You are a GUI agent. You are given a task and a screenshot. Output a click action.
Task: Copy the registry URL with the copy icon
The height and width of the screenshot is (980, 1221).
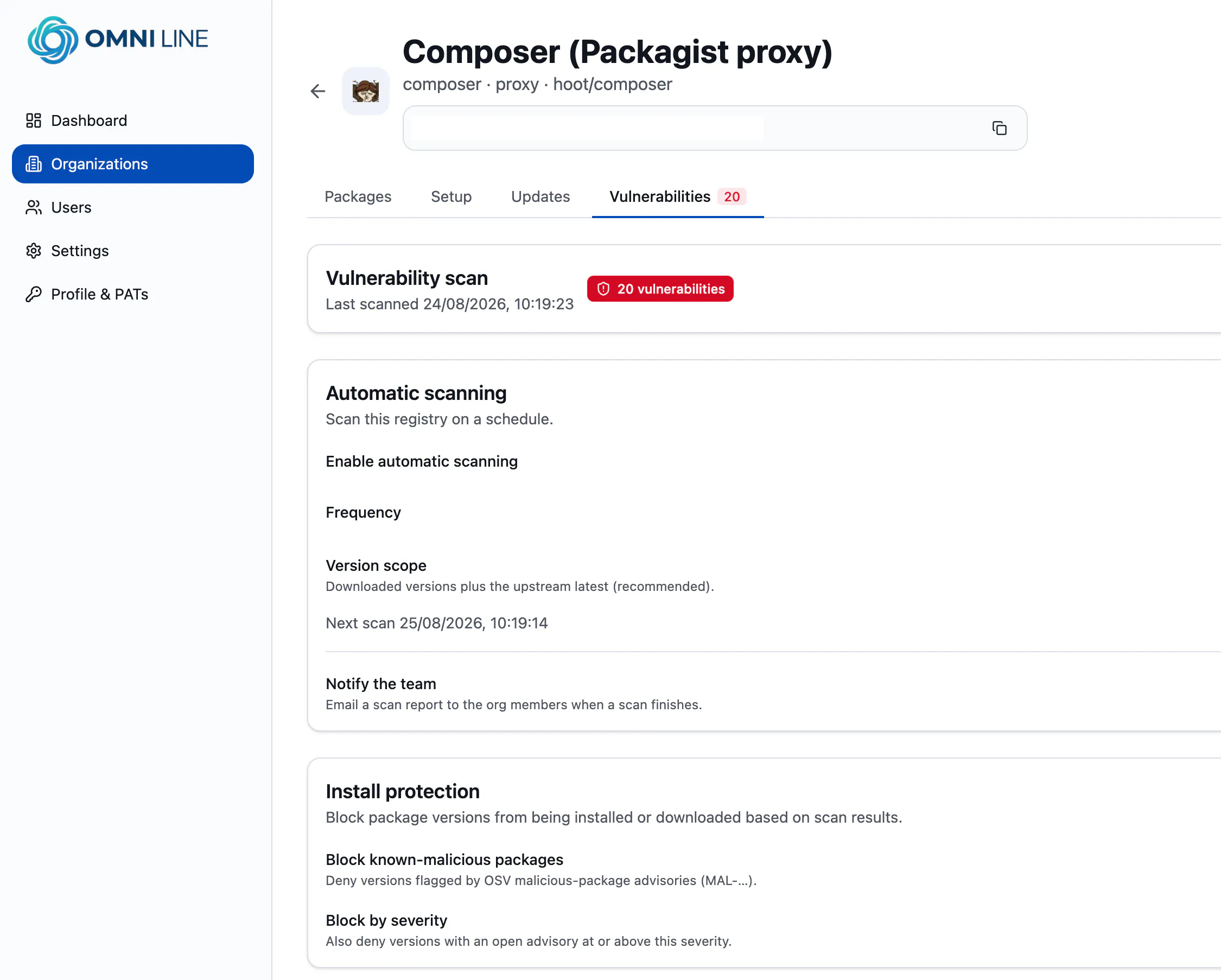point(1000,129)
